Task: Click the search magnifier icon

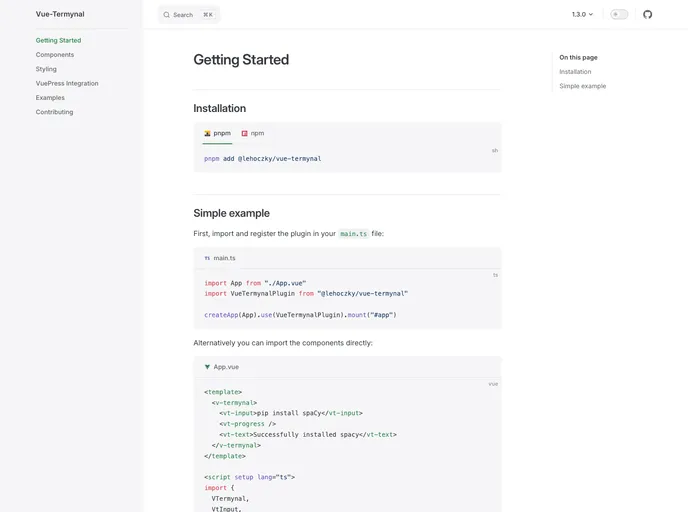Action: point(167,15)
